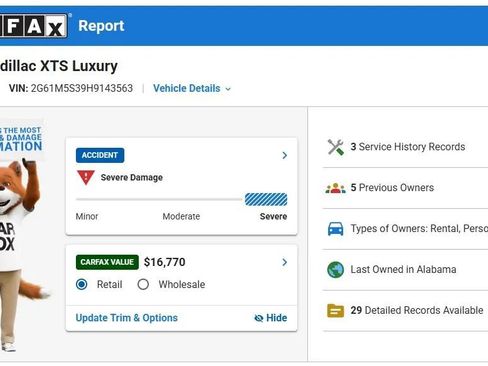The height and width of the screenshot is (366, 488).
Task: Click the red severe damage warning triangle
Action: pyautogui.click(x=86, y=177)
